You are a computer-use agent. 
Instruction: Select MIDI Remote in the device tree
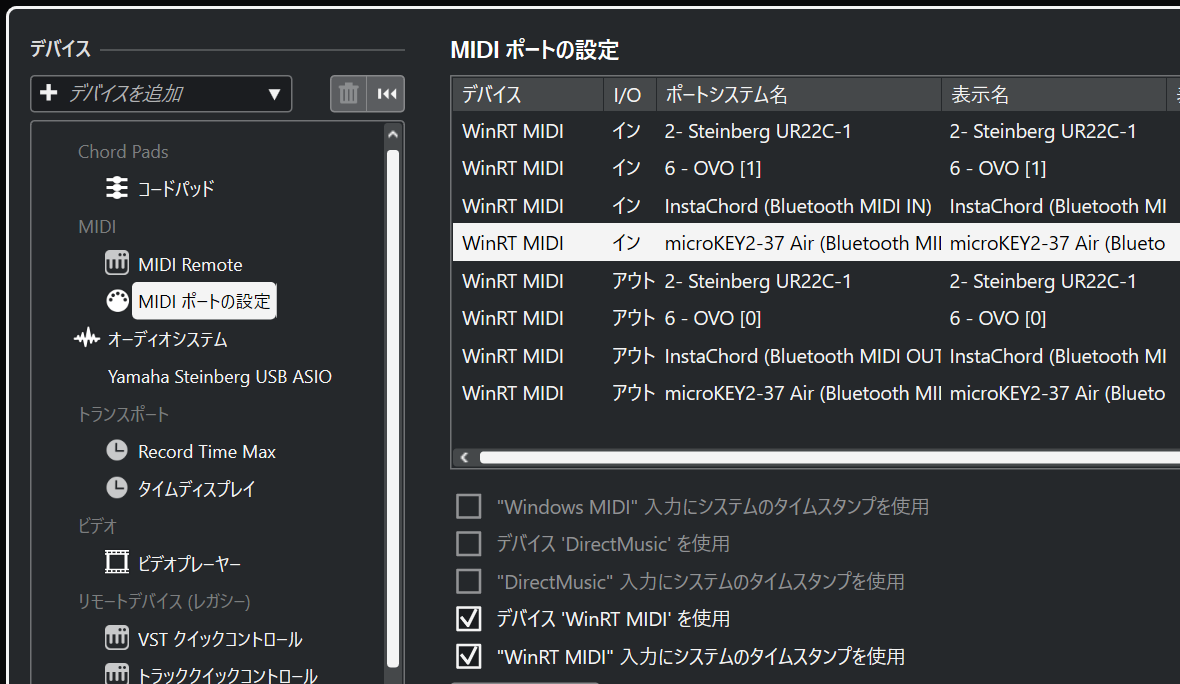(190, 264)
